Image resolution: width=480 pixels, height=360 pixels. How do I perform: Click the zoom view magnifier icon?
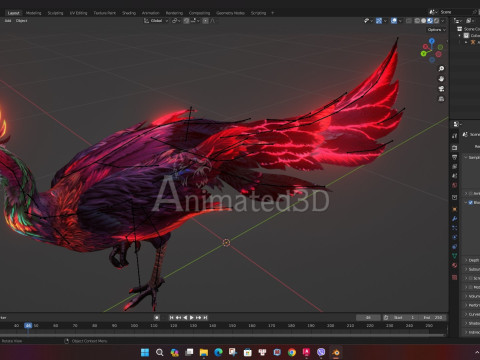441,69
